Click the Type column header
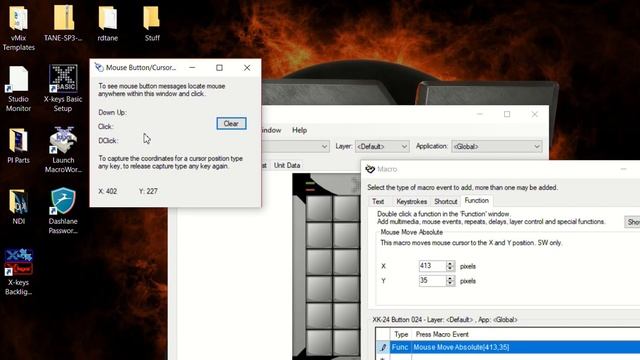640x360 pixels. [x=401, y=334]
